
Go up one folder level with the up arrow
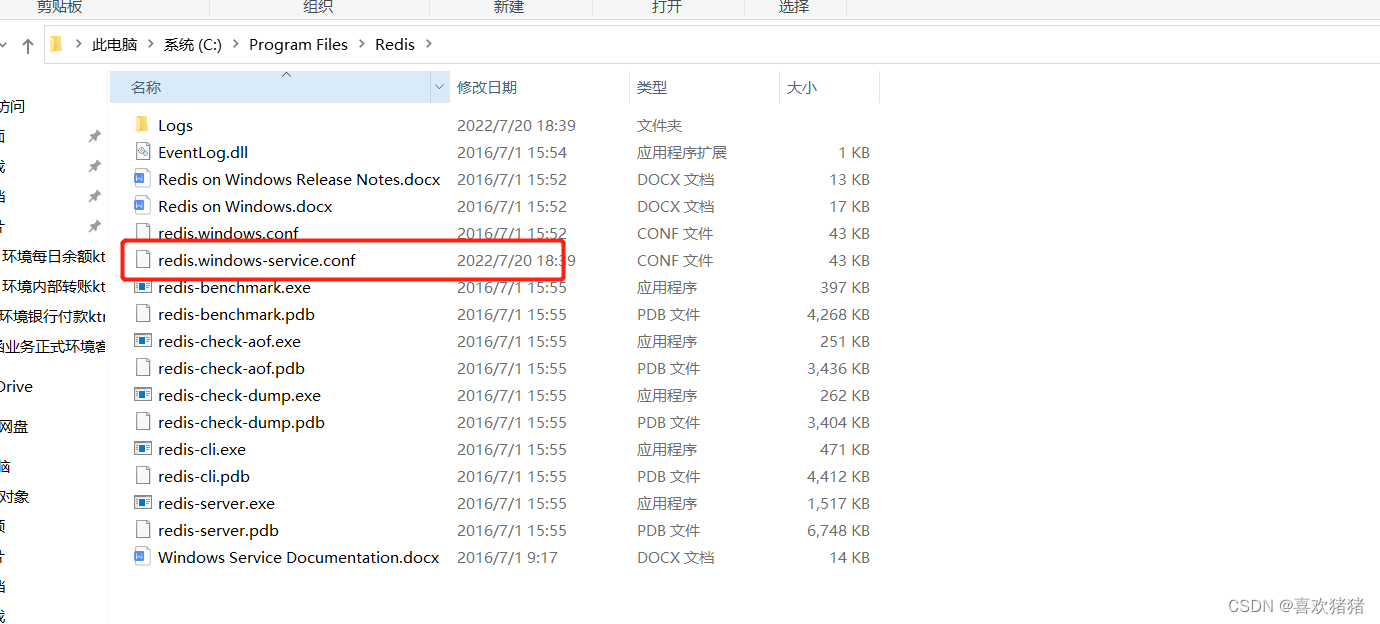point(28,45)
